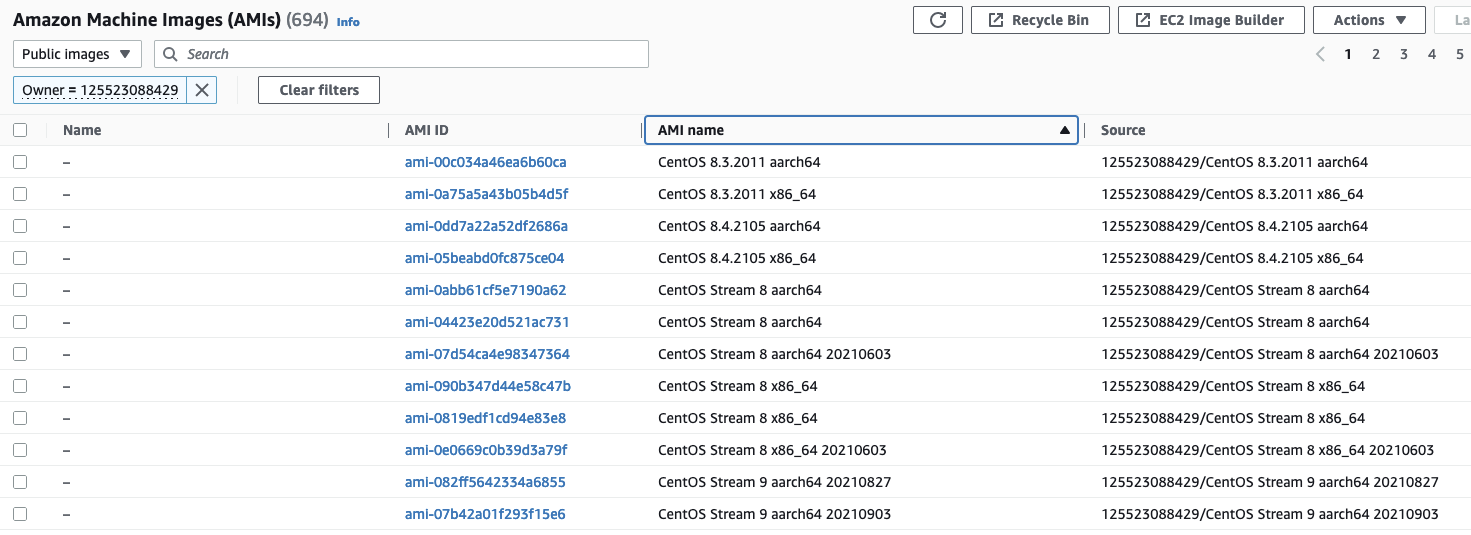Click AMI name 'CentOS 8.4.2105 x86_64'
This screenshot has height=535, width=1471.
[x=737, y=258]
